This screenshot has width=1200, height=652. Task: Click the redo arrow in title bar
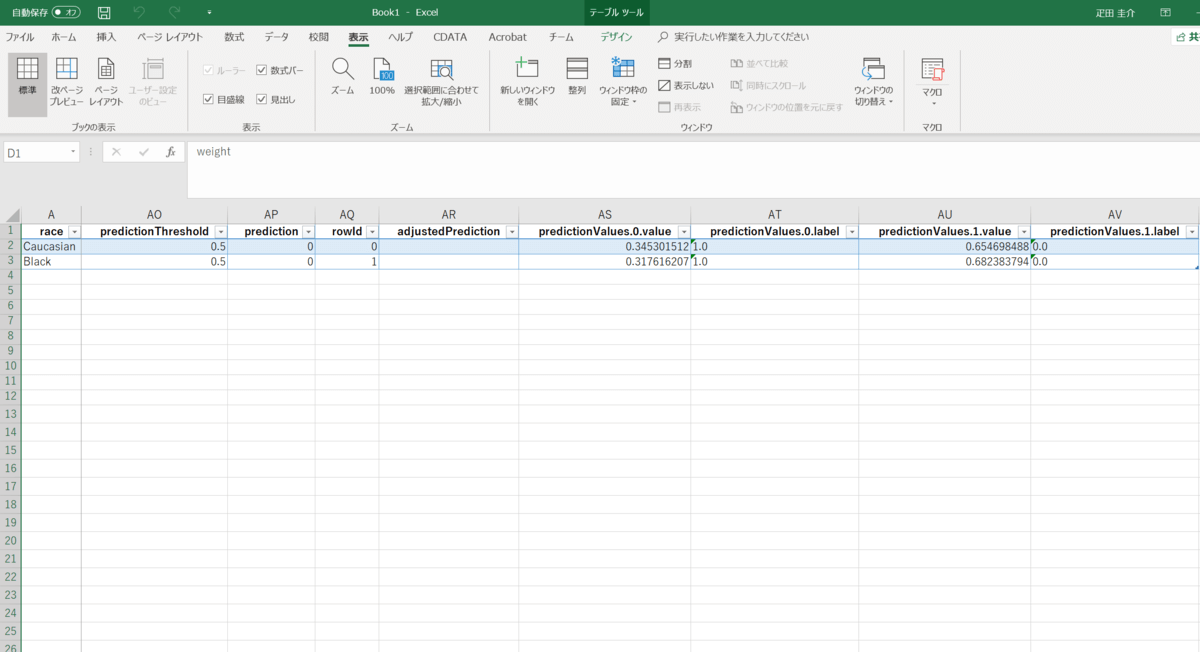tap(174, 12)
